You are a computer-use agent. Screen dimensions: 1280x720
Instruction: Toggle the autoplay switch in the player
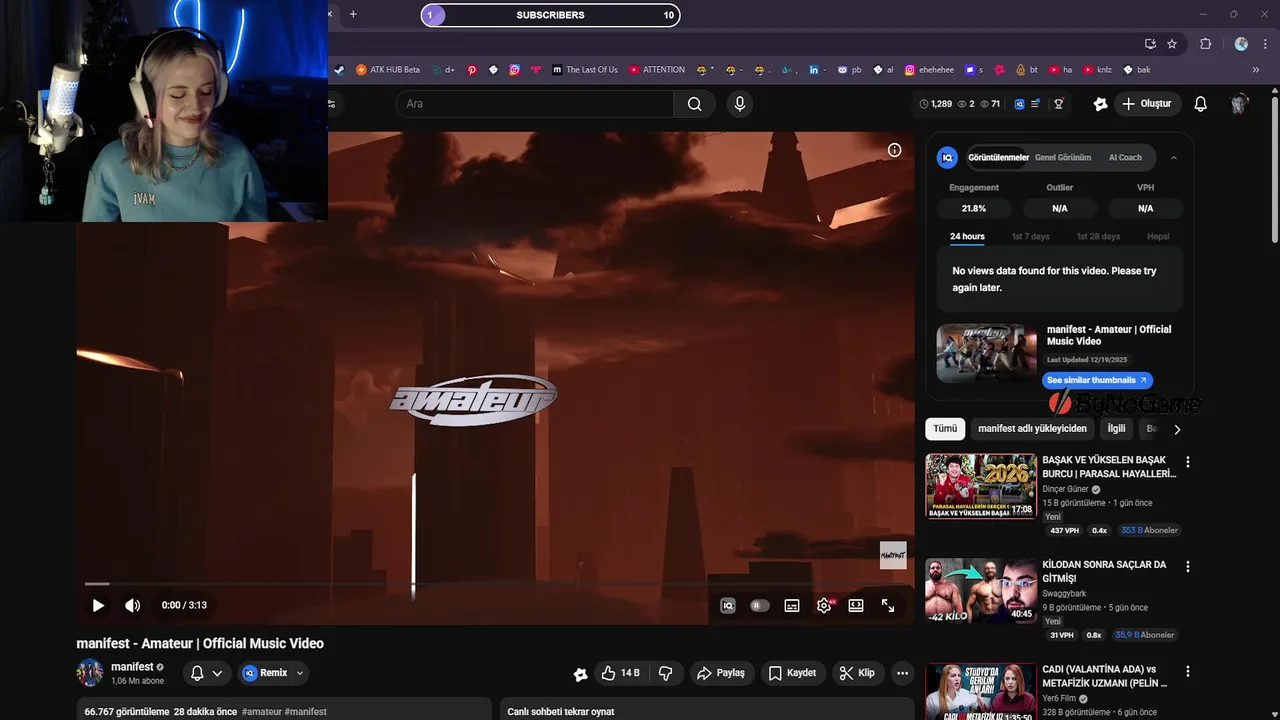point(760,605)
